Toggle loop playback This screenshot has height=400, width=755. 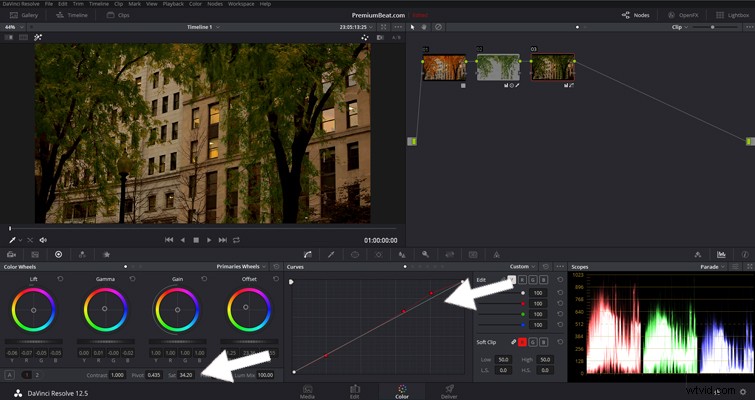pyautogui.click(x=236, y=240)
